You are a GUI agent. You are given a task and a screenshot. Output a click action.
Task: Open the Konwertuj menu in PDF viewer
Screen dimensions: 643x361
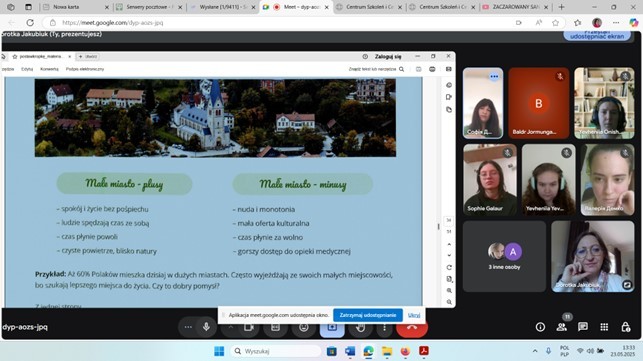(x=49, y=69)
